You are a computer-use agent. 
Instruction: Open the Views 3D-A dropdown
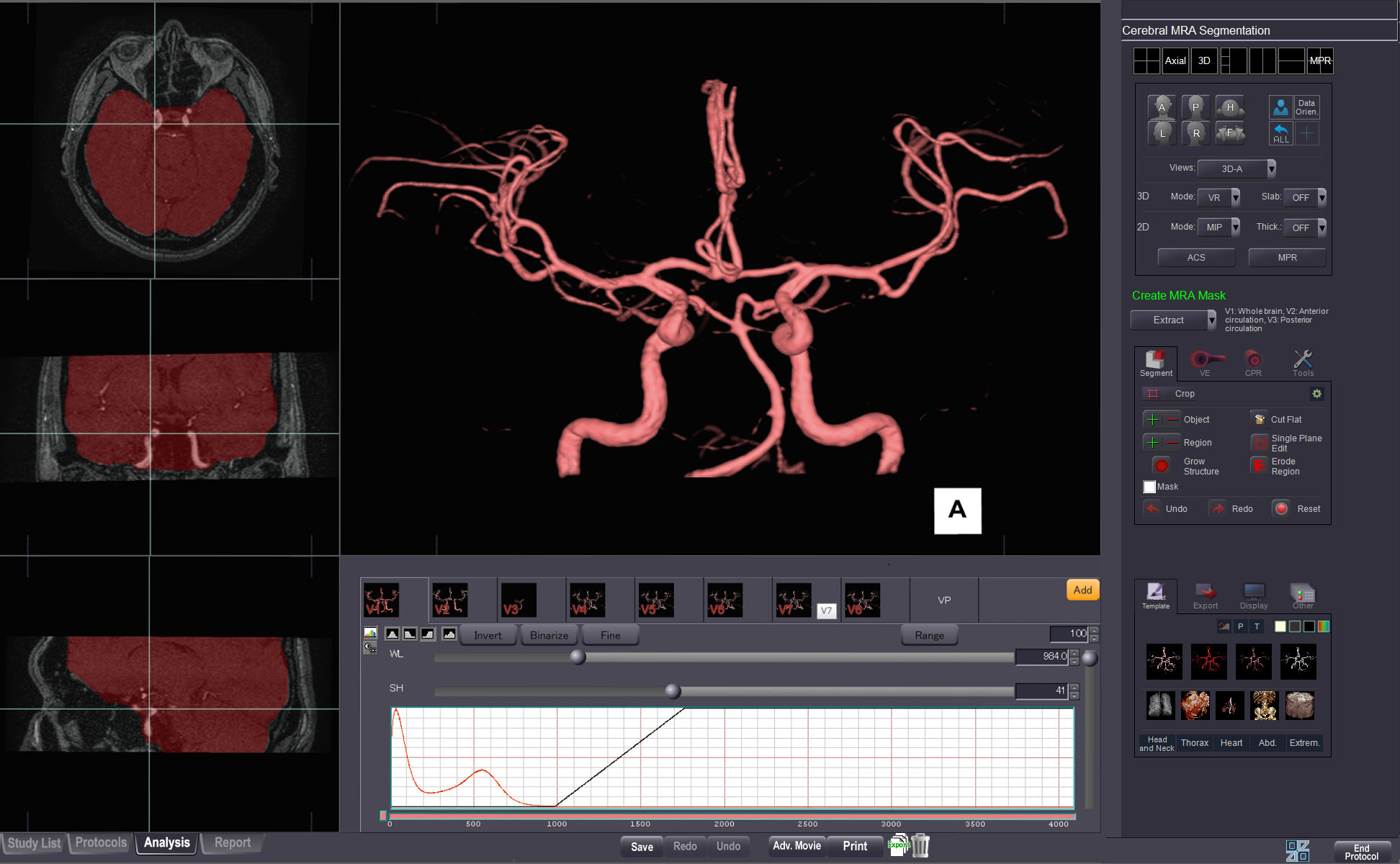click(x=1236, y=168)
